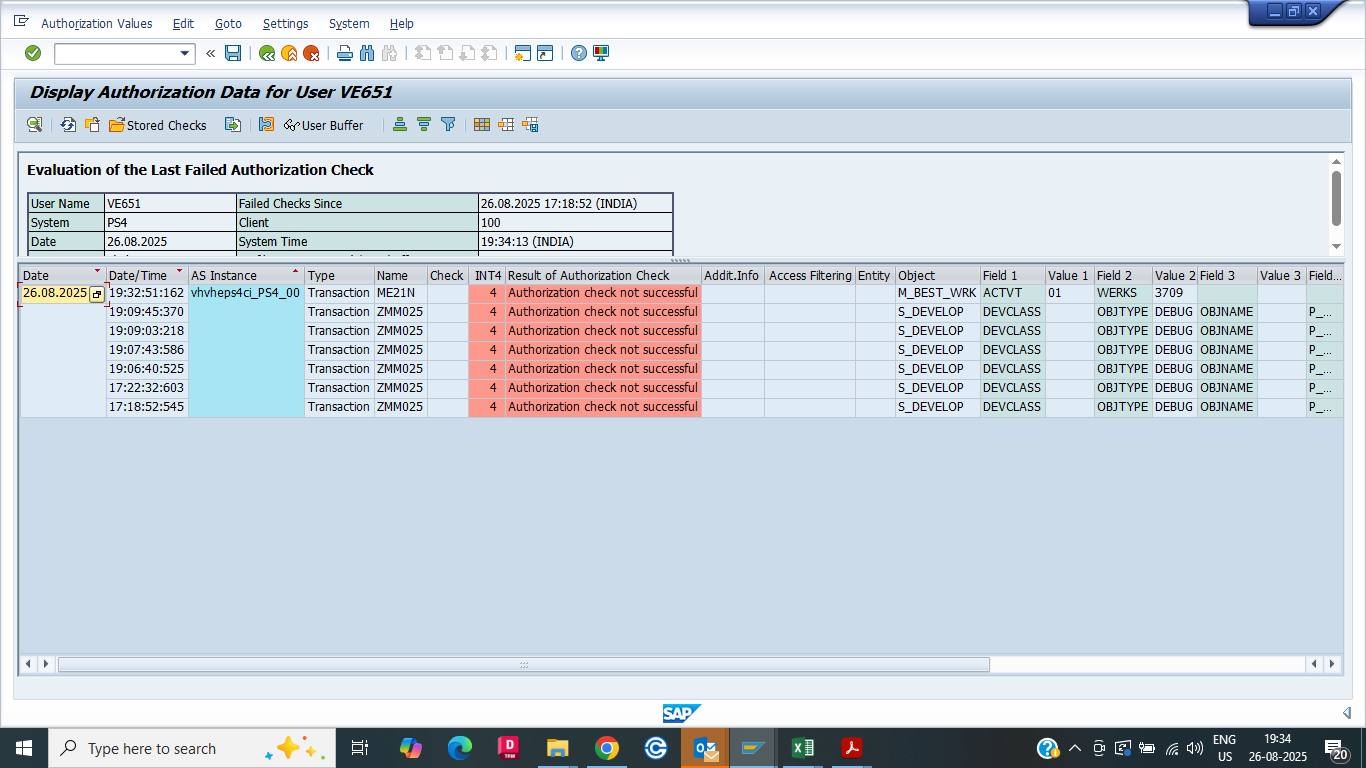Open Excel from the Windows taskbar

(802, 748)
